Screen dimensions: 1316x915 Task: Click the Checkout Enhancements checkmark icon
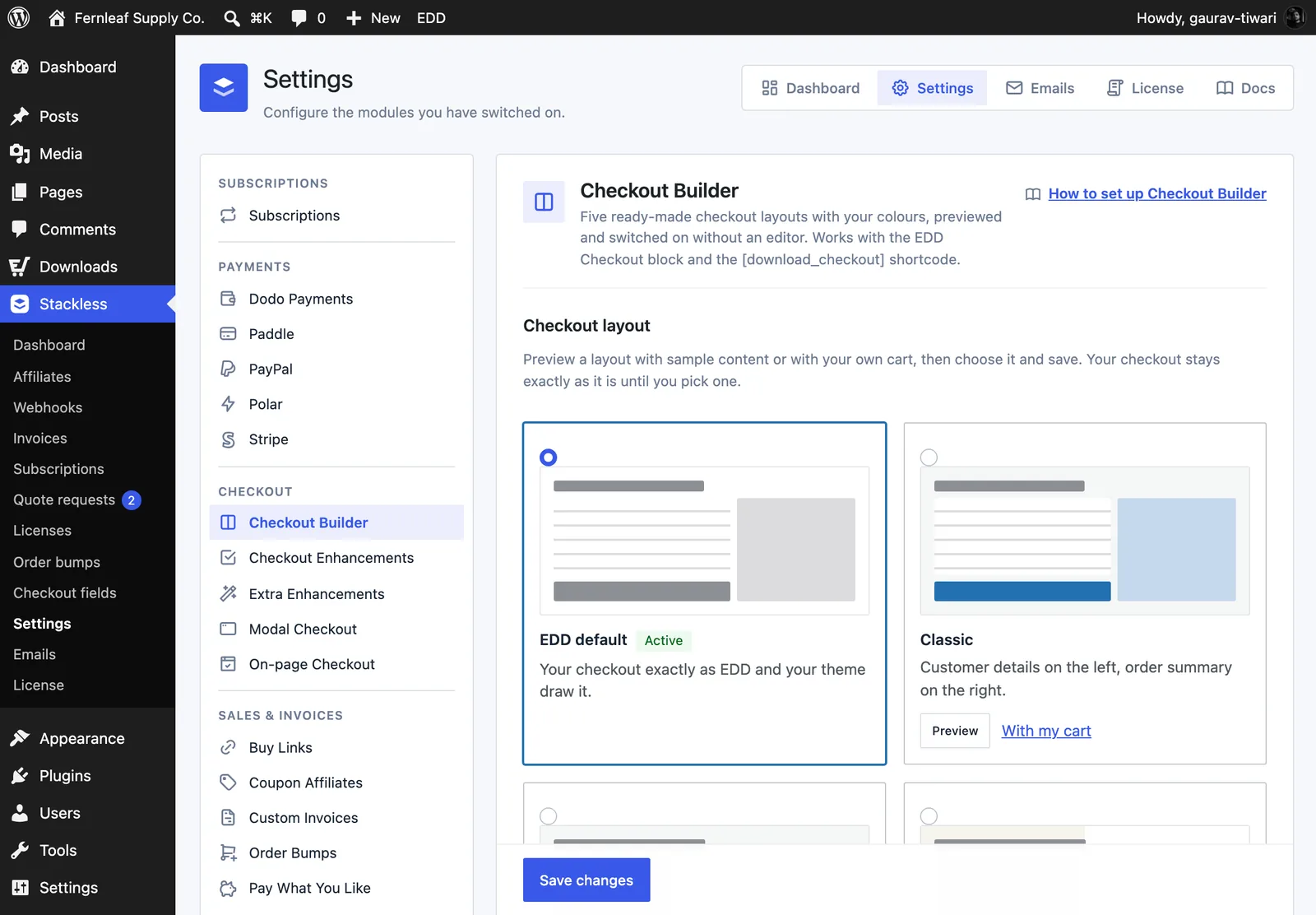click(228, 558)
